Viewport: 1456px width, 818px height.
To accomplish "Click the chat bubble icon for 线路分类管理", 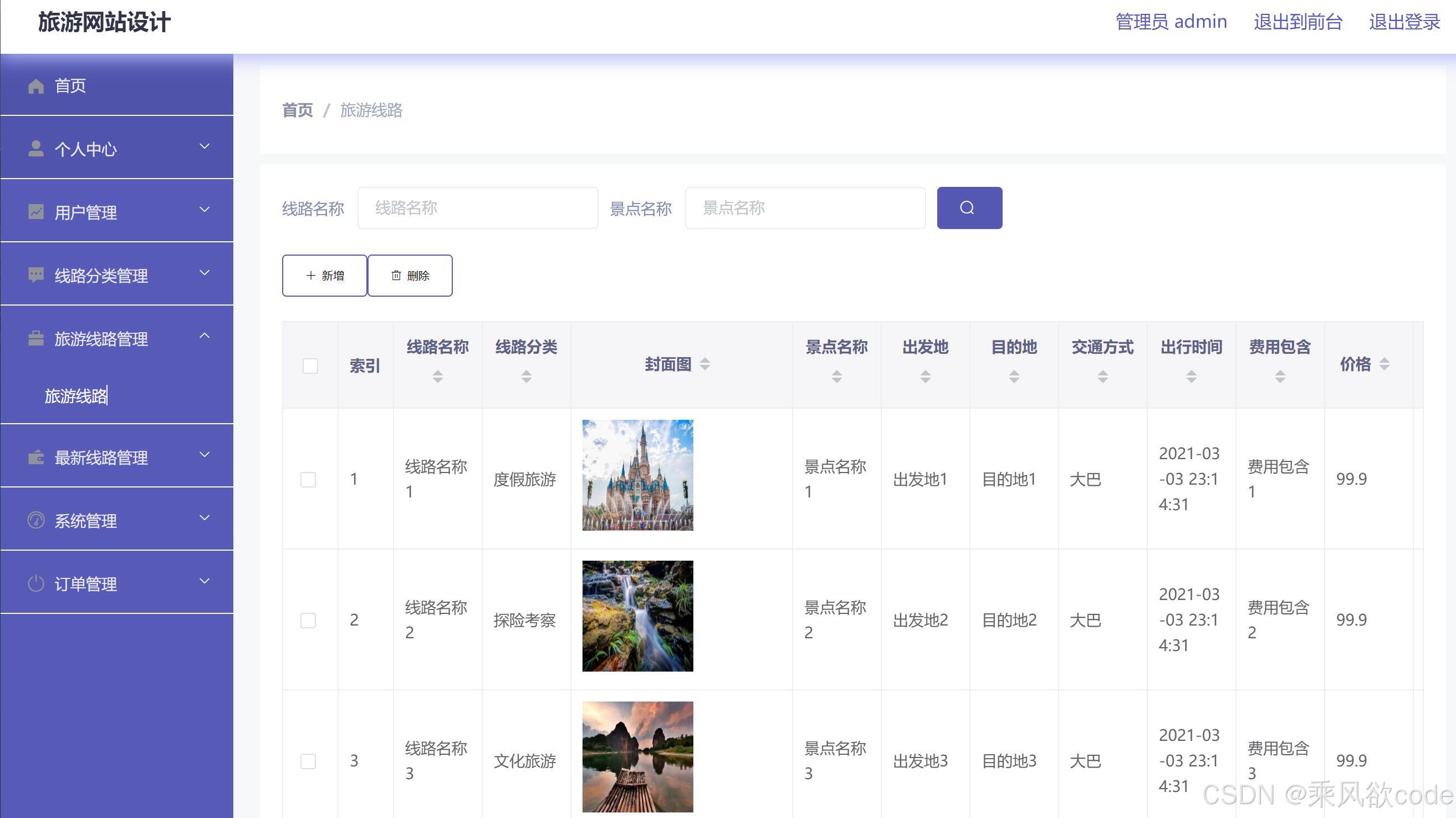I will [x=35, y=275].
